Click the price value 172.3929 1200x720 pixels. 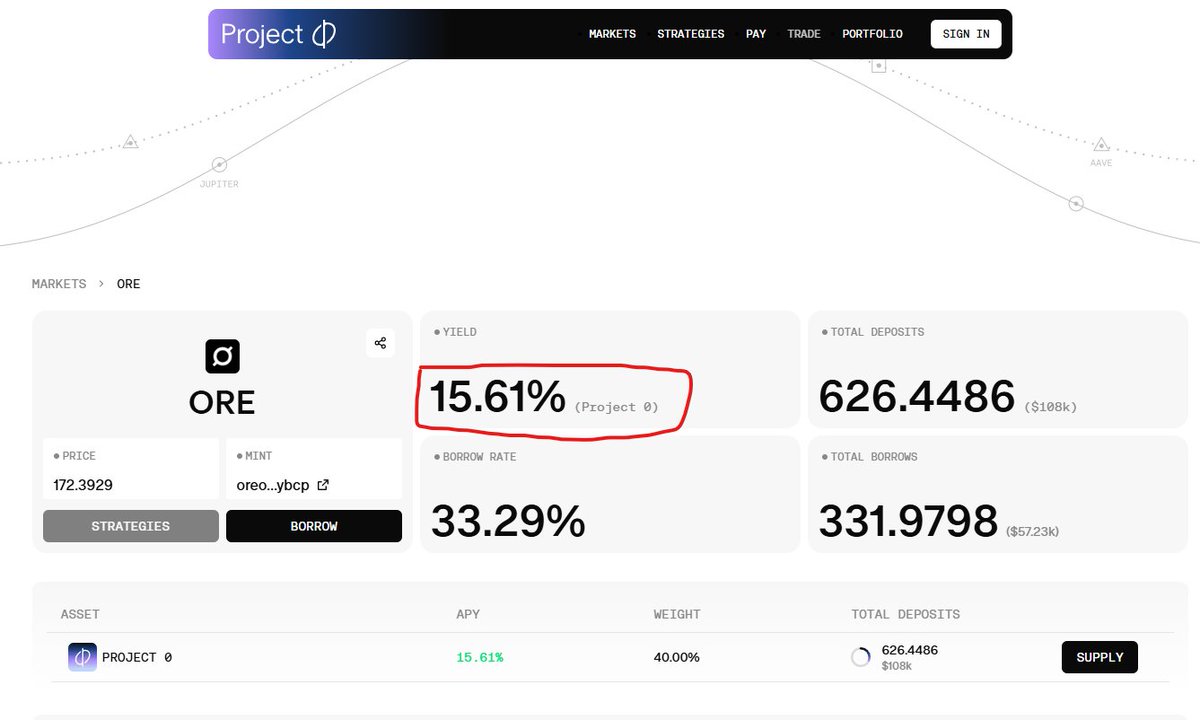83,485
